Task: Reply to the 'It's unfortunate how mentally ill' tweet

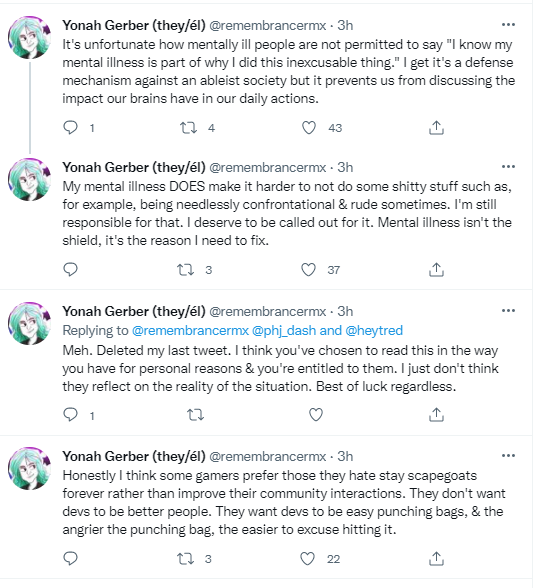Action: (x=70, y=128)
